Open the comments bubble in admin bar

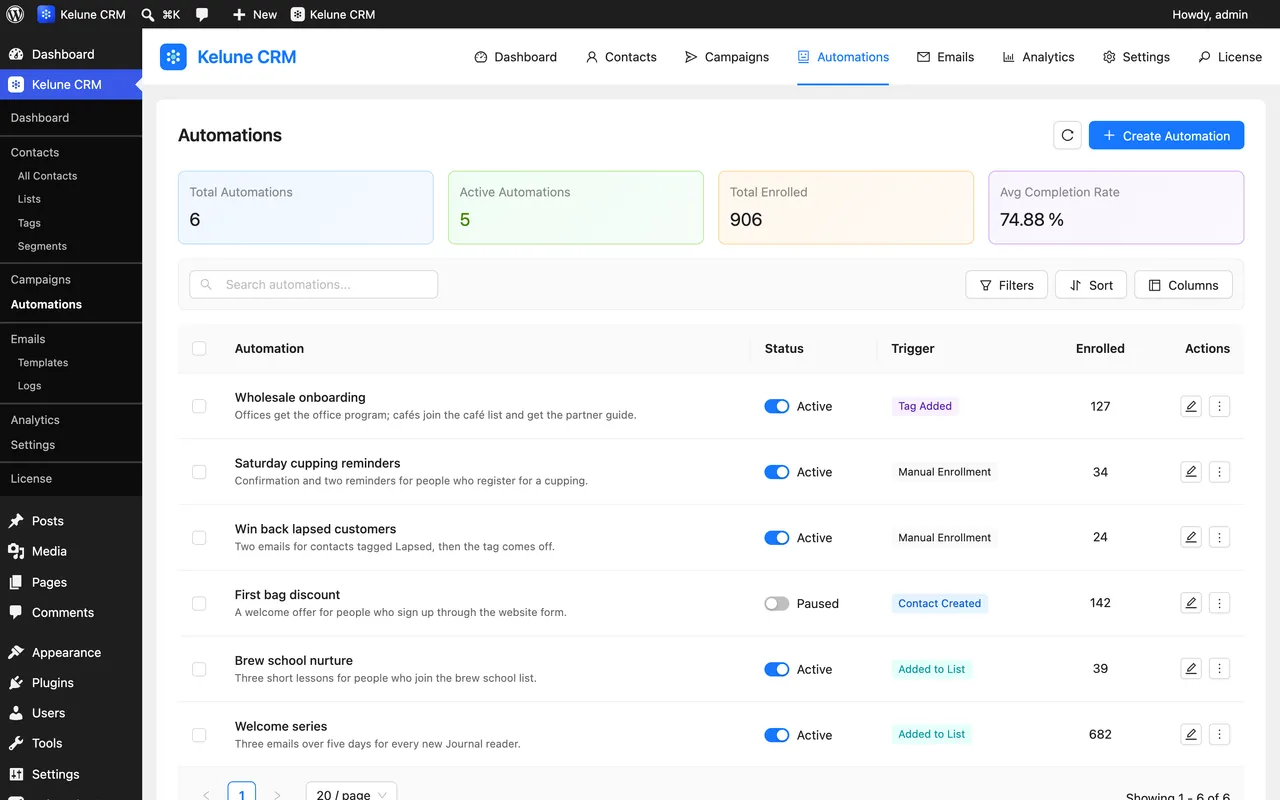tap(202, 14)
